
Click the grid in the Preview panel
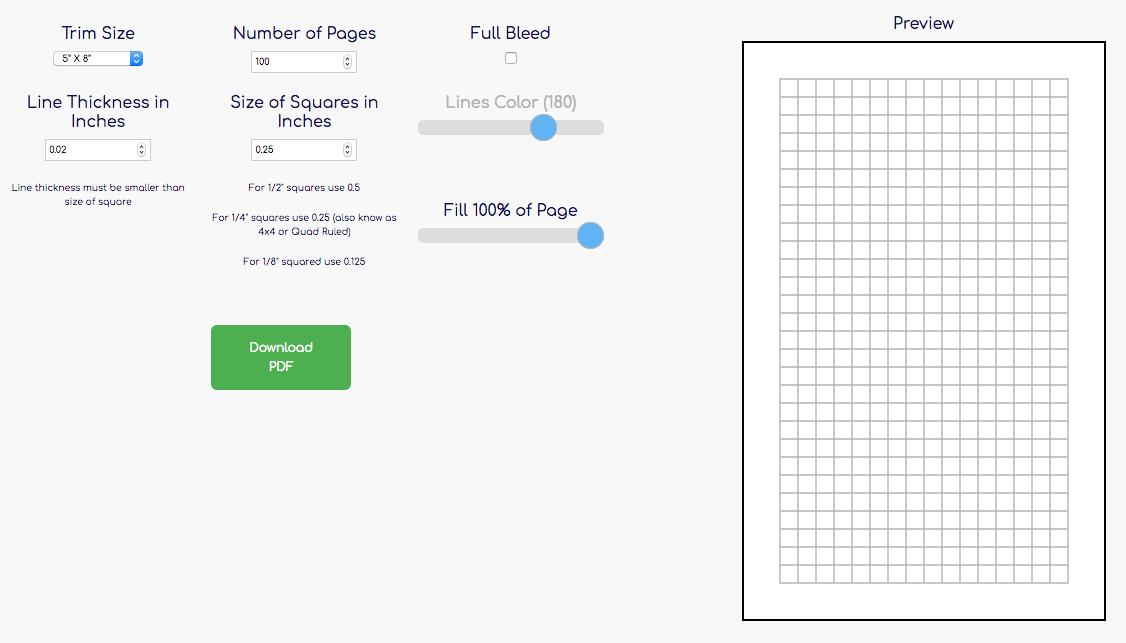click(923, 330)
